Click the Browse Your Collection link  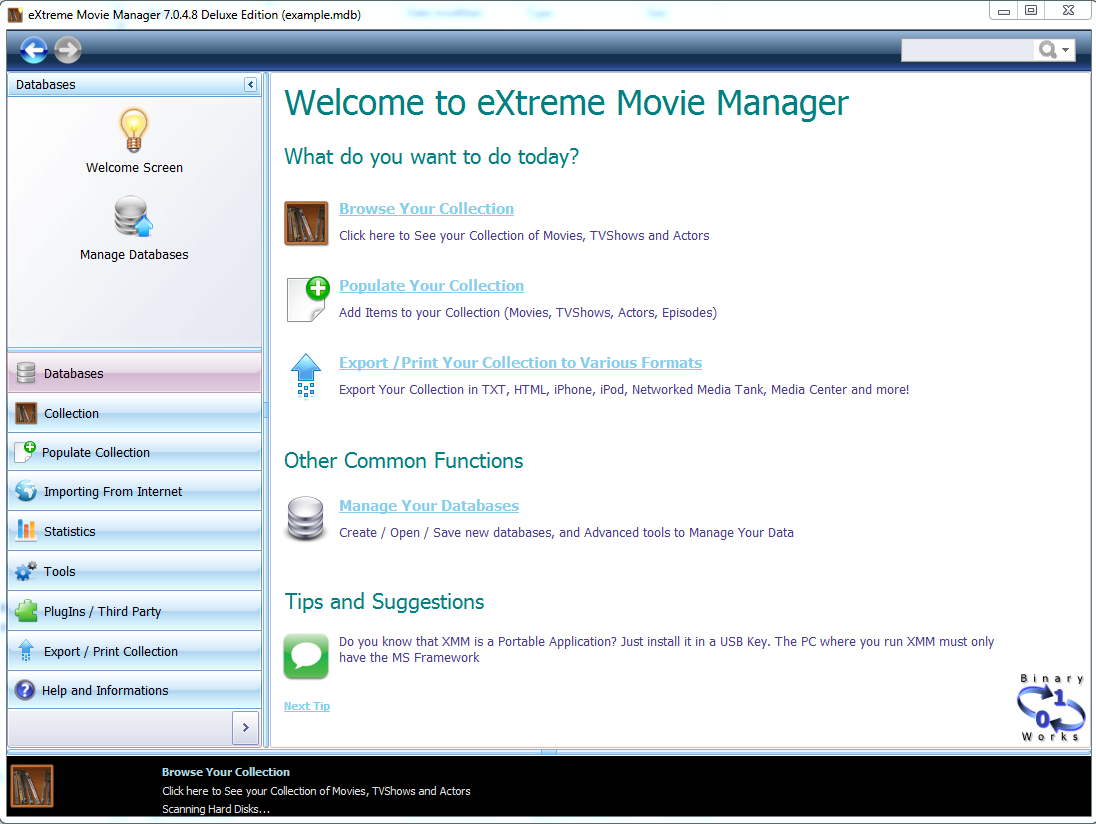click(426, 208)
